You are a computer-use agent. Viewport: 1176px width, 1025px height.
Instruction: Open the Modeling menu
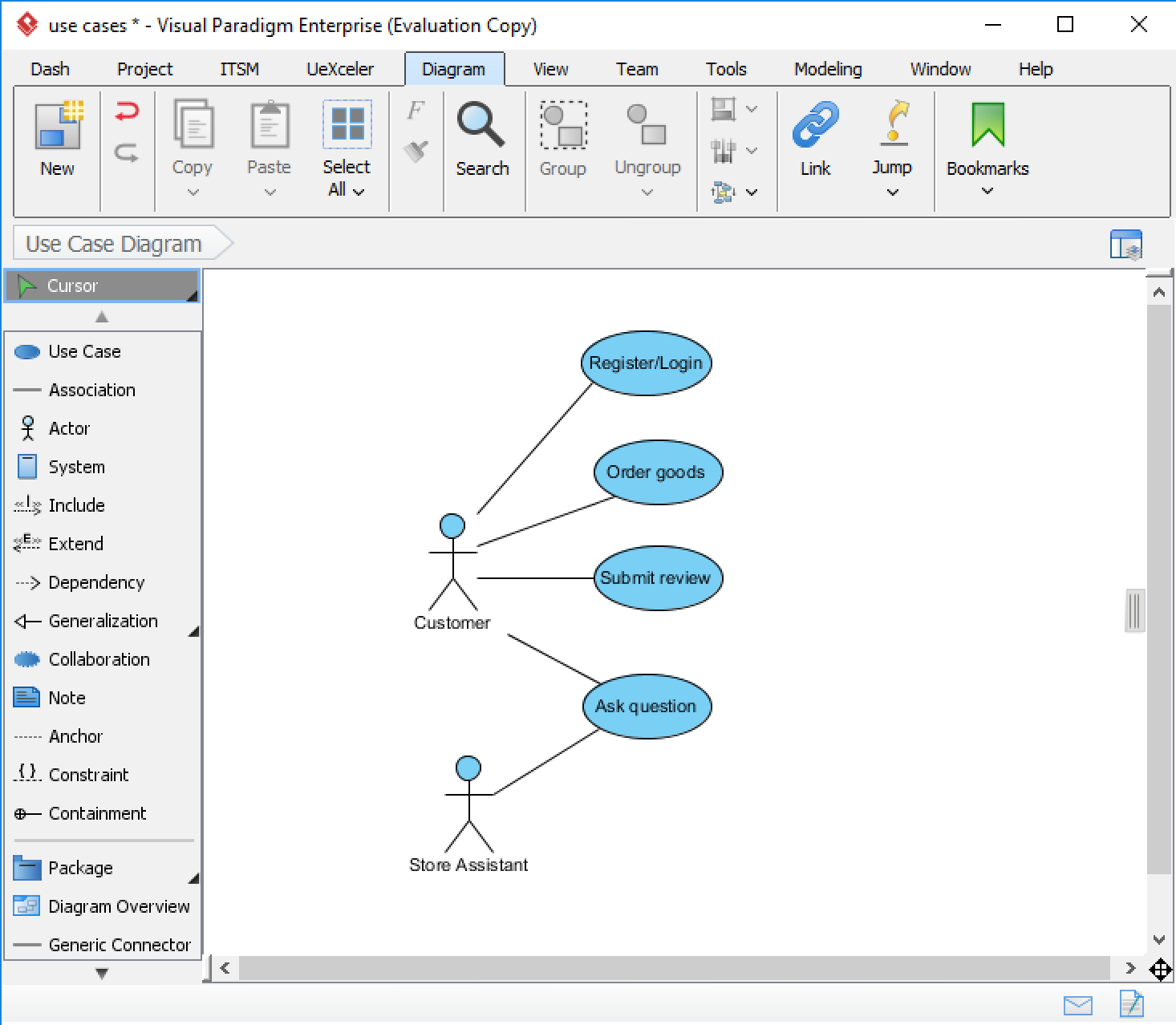click(828, 69)
